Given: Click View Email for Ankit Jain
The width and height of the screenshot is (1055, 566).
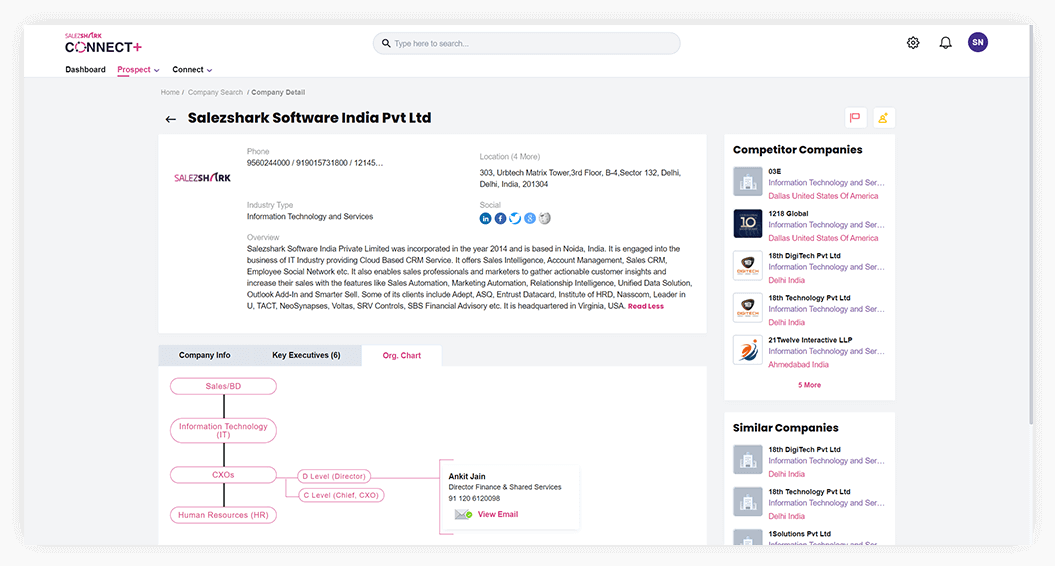Looking at the screenshot, I should coord(498,514).
